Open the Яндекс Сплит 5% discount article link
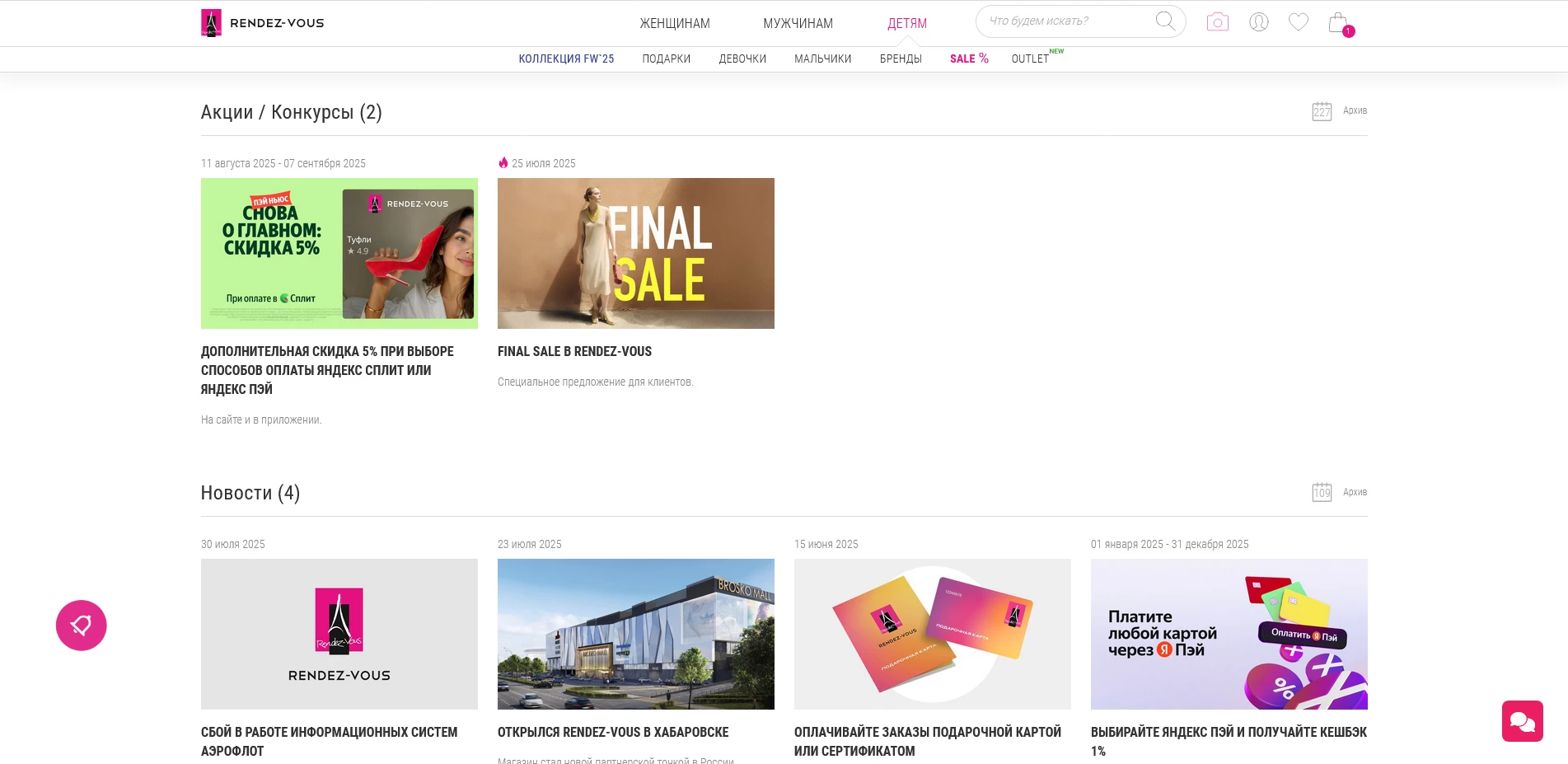This screenshot has height=764, width=1568. [327, 370]
